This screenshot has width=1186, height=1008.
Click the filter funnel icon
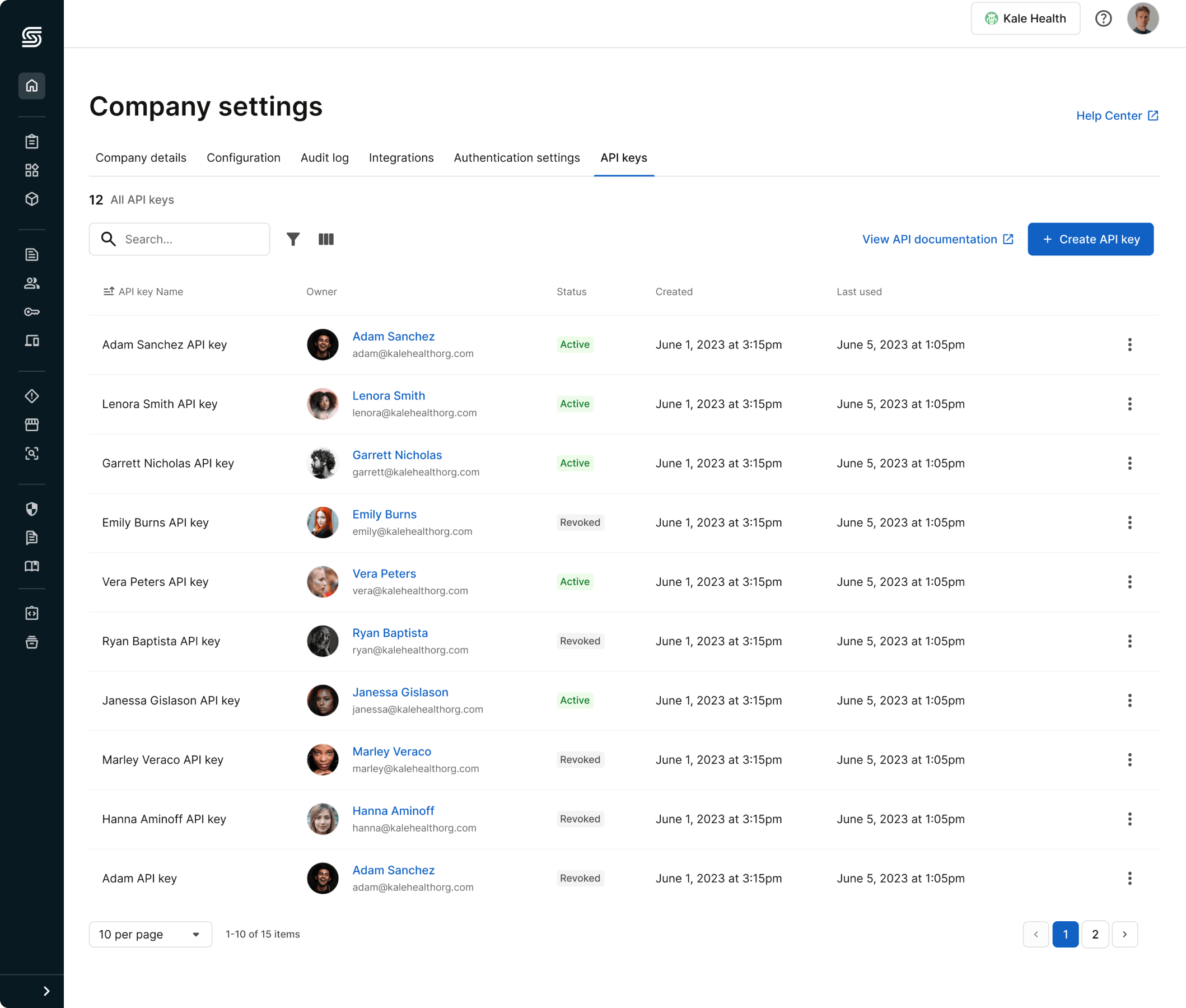[x=293, y=239]
